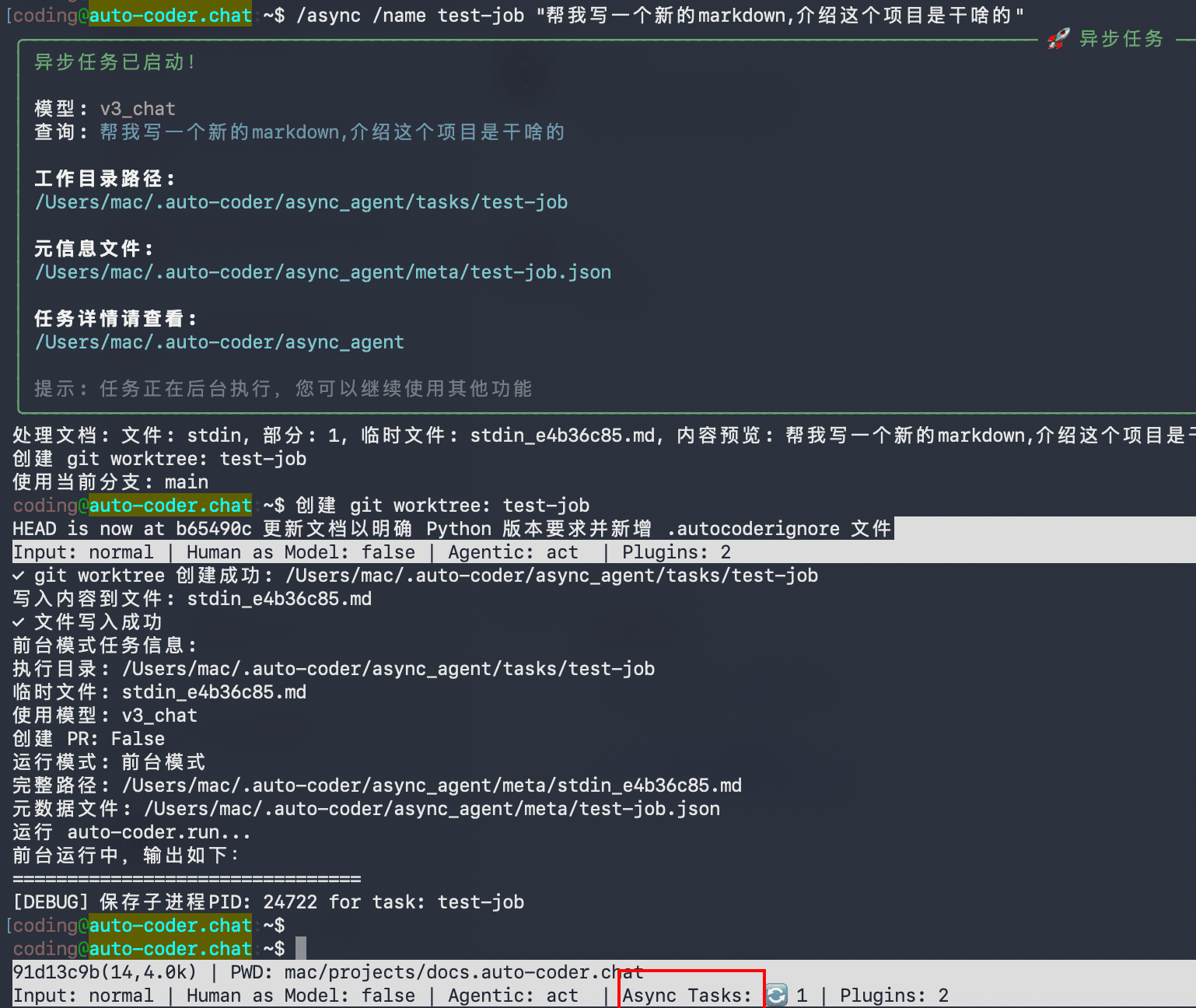The height and width of the screenshot is (1008, 1196).
Task: Select the 异步任务已启动 heading text
Action: pyautogui.click(x=114, y=62)
